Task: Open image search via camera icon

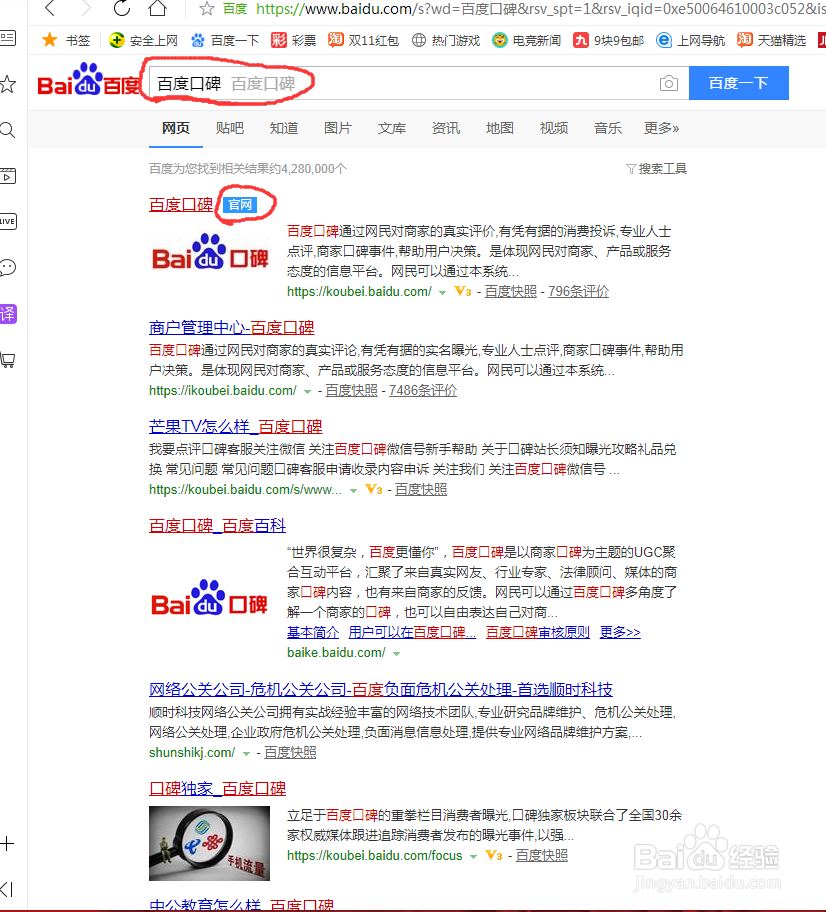Action: pos(669,83)
